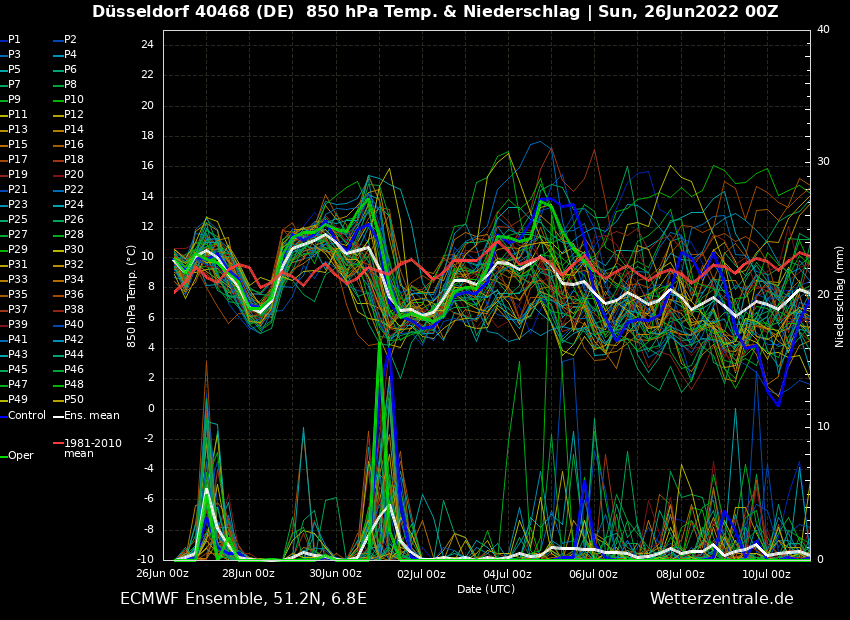
Task: Click the 04Jul 00z date label
Action: [x=507, y=574]
